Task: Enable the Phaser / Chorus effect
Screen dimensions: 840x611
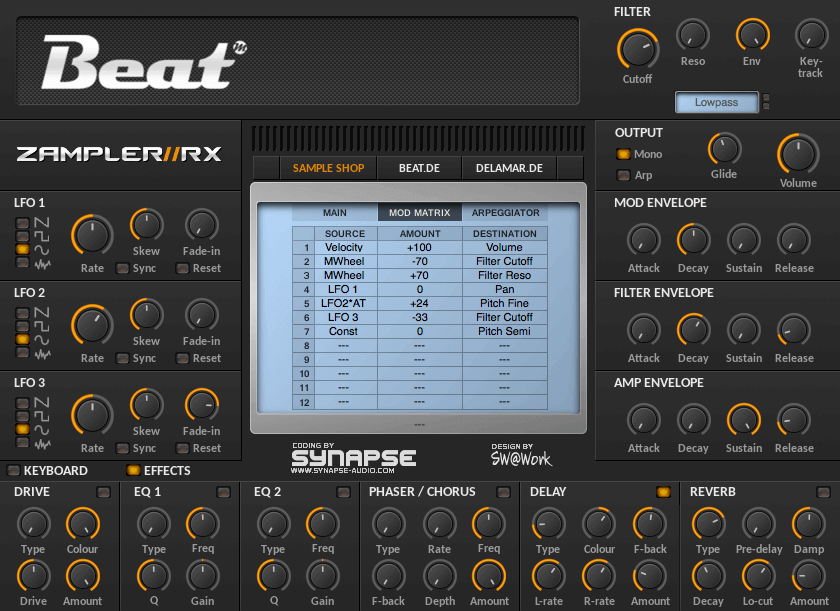Action: 503,492
